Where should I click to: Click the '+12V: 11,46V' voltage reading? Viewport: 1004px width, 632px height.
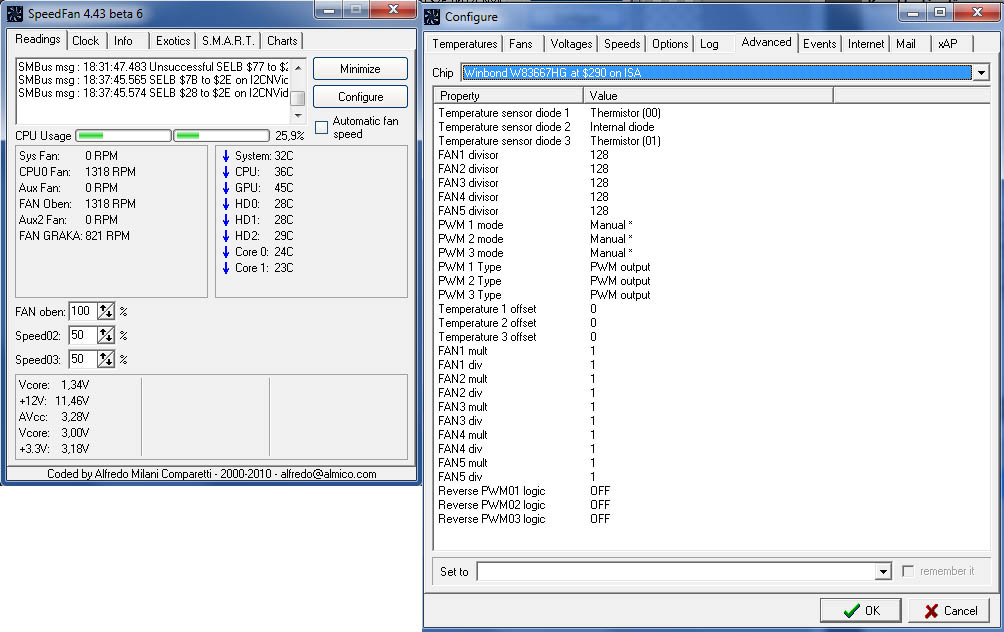[x=54, y=401]
